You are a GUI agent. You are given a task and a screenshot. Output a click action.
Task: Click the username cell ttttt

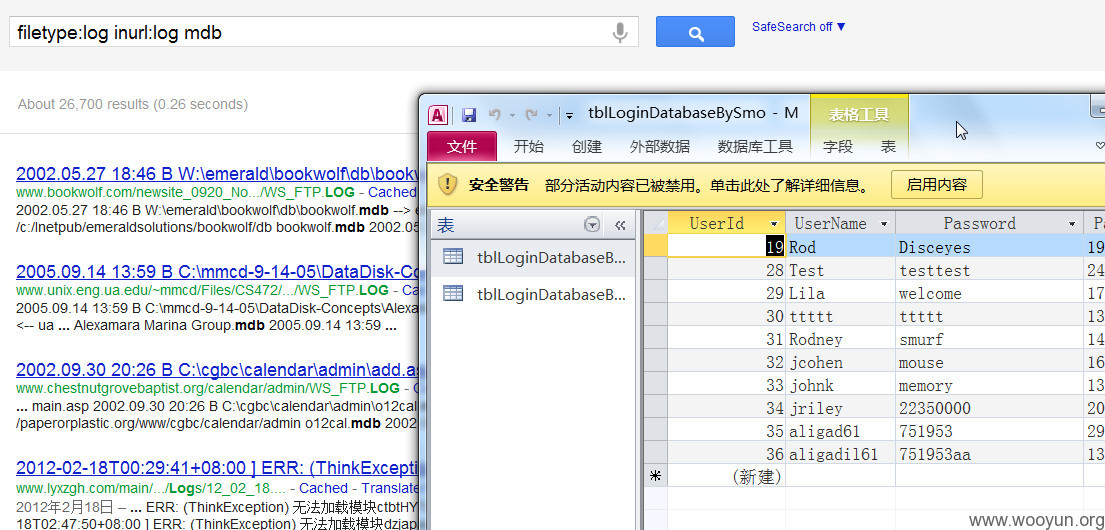pyautogui.click(x=841, y=316)
